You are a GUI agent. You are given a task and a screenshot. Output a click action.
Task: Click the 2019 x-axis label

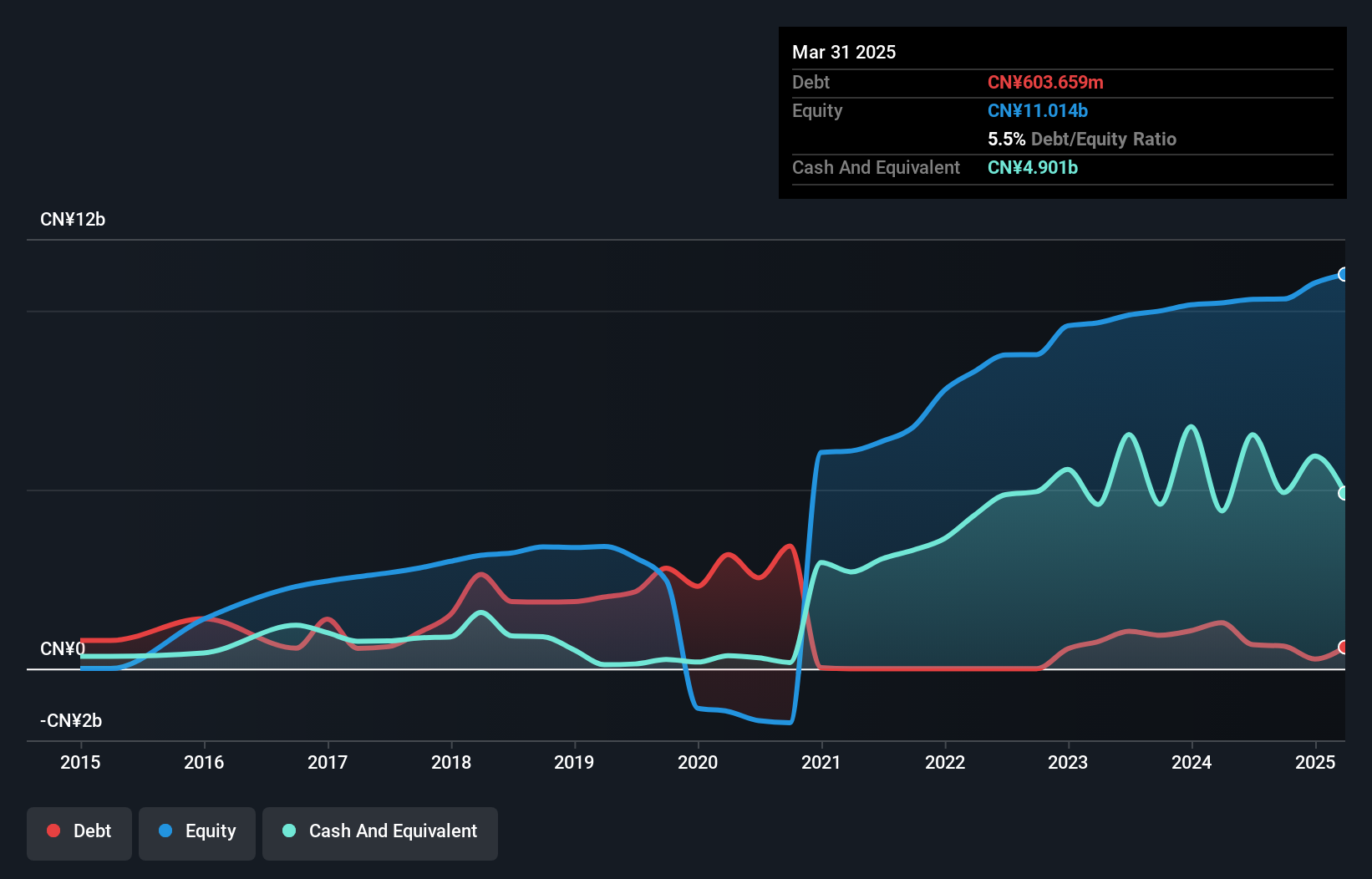click(x=574, y=762)
